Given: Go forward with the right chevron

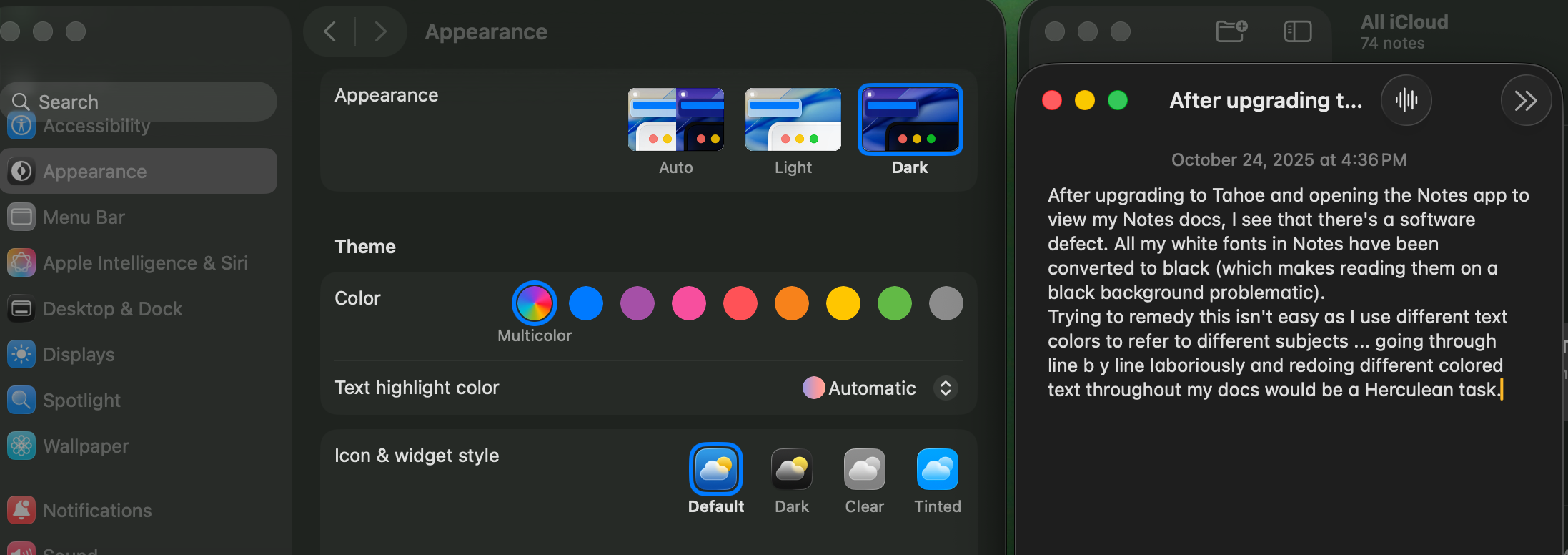Looking at the screenshot, I should (x=380, y=31).
